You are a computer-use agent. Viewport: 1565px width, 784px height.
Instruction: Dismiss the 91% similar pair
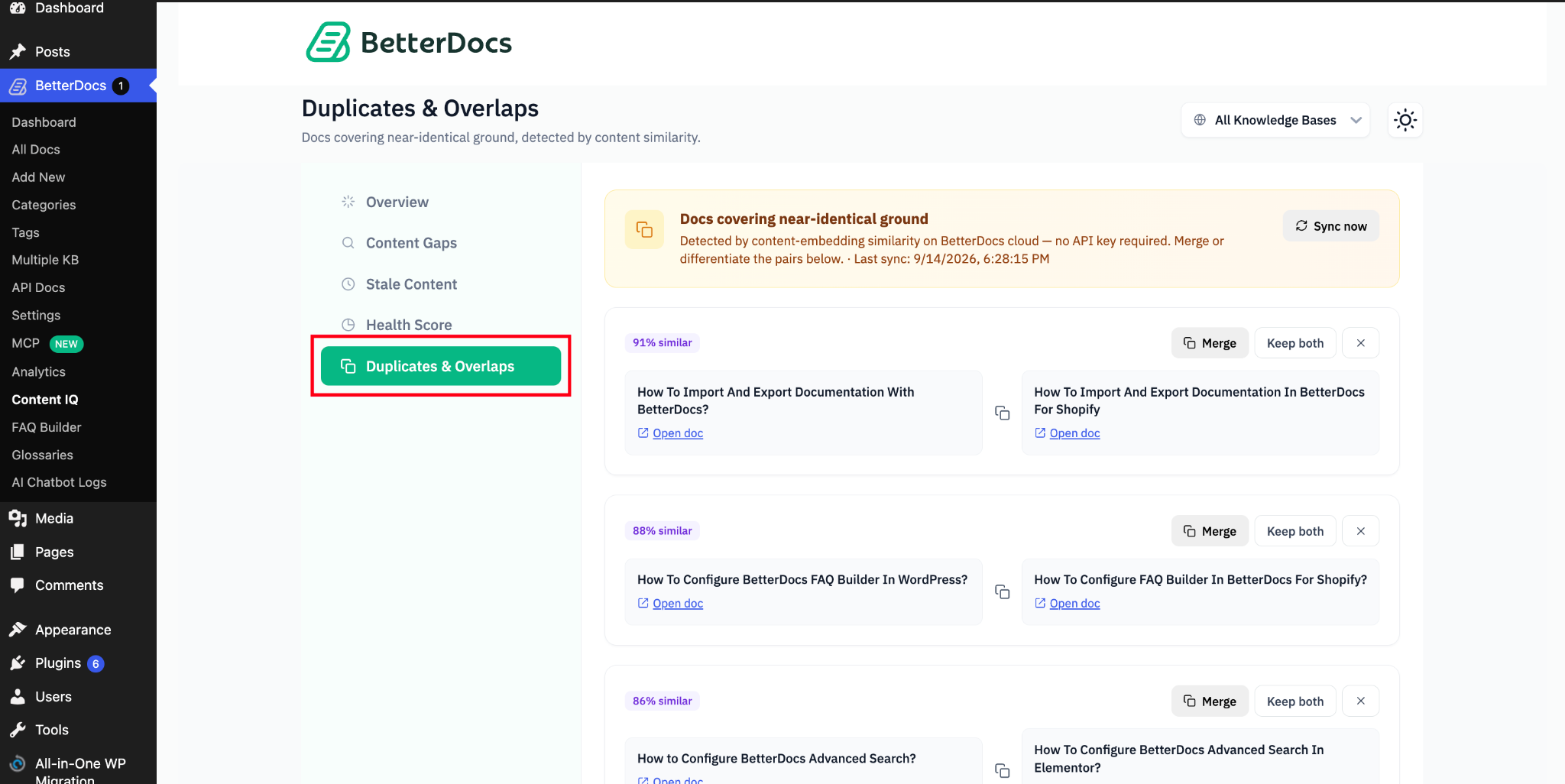click(x=1361, y=343)
